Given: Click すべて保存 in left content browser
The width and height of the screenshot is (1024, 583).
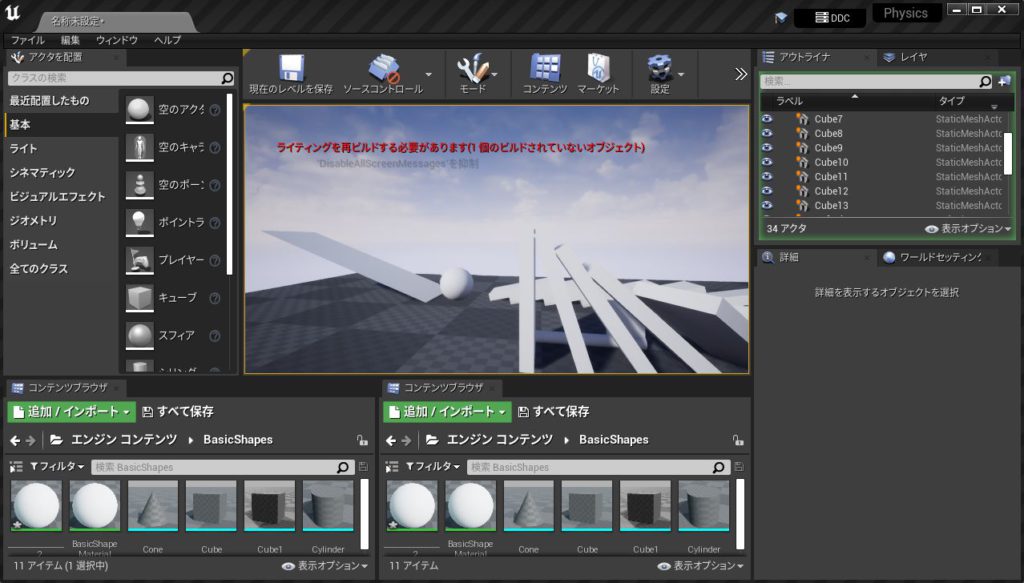Looking at the screenshot, I should (178, 412).
